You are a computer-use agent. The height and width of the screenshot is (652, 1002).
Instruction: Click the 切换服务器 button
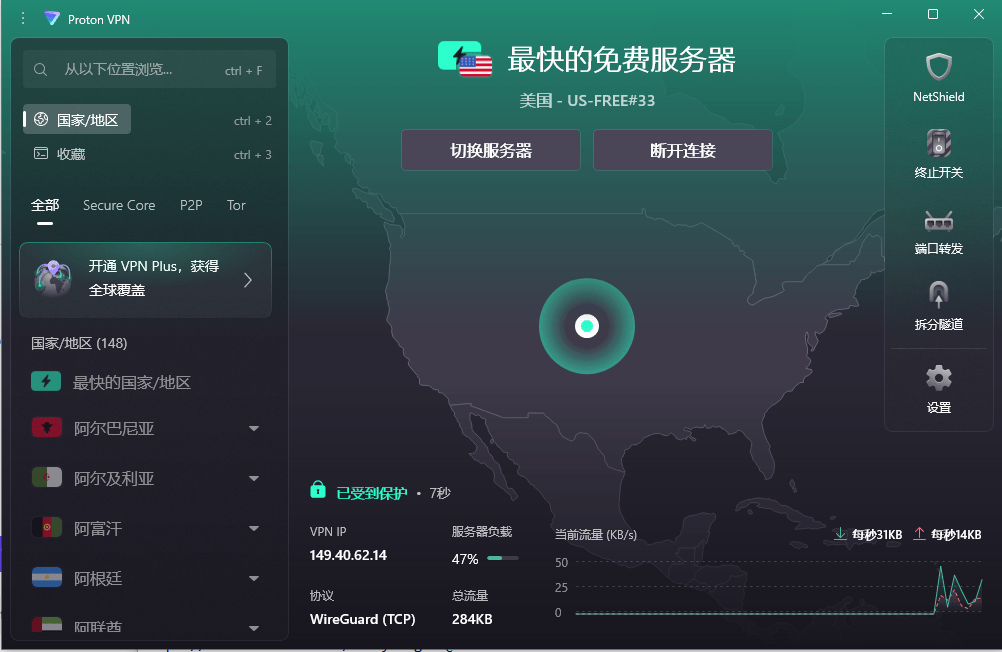tap(491, 150)
